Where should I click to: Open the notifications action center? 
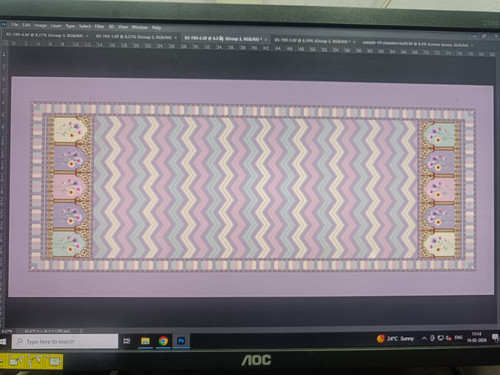[495, 337]
